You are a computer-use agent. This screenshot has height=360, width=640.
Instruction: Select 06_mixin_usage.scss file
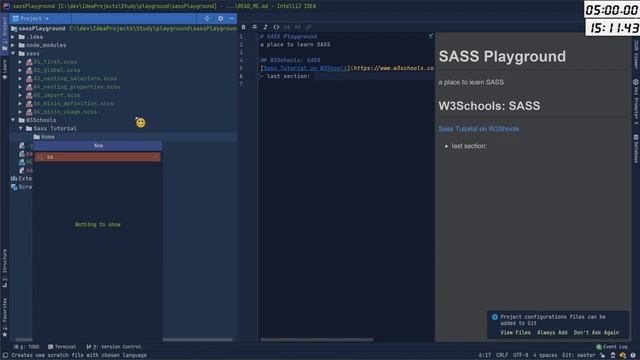(x=65, y=112)
